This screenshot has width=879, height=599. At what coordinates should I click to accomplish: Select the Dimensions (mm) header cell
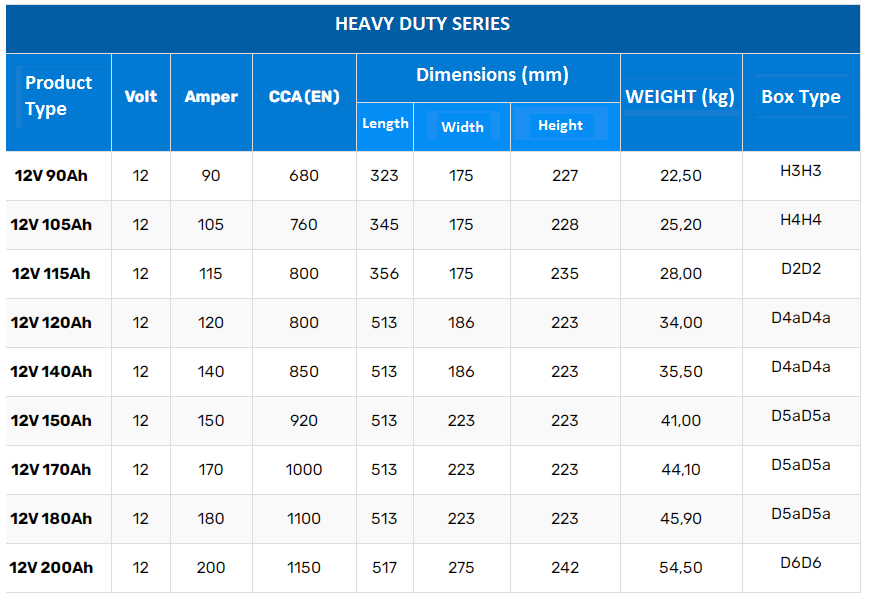tap(492, 75)
